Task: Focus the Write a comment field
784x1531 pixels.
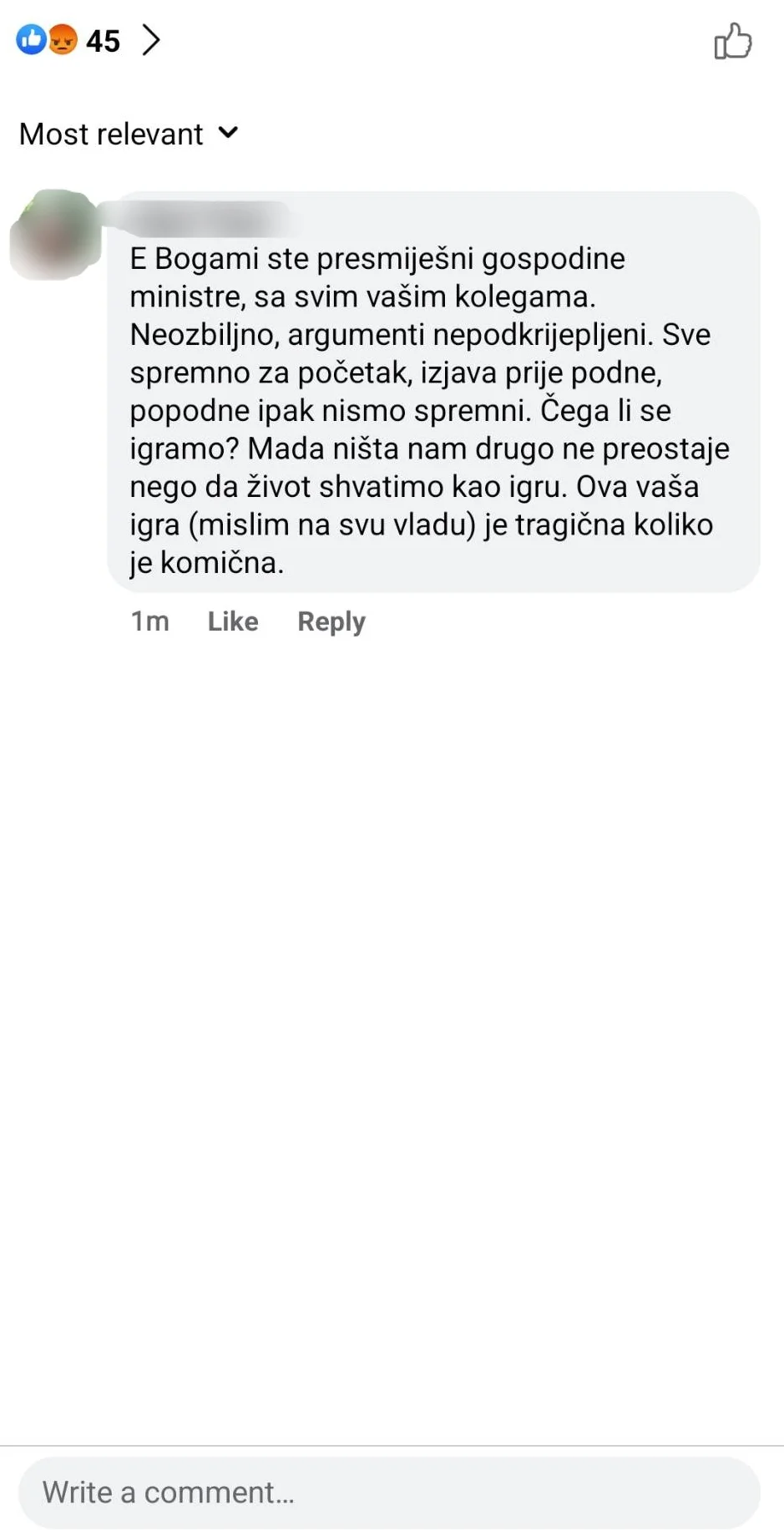Action: (389, 1492)
